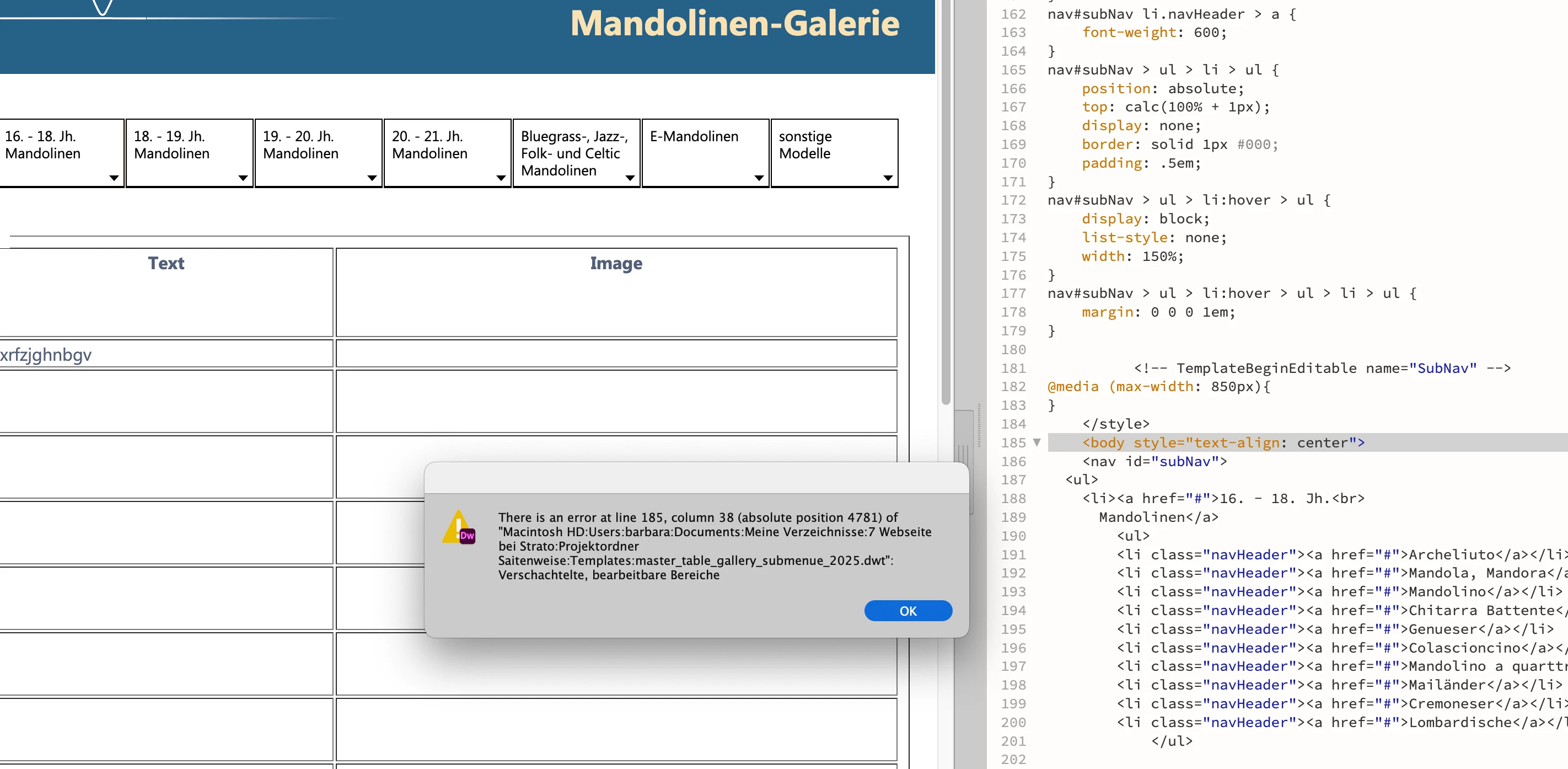1568x769 pixels.
Task: Open the E-Mandolinen dropdown arrow
Action: tap(759, 178)
